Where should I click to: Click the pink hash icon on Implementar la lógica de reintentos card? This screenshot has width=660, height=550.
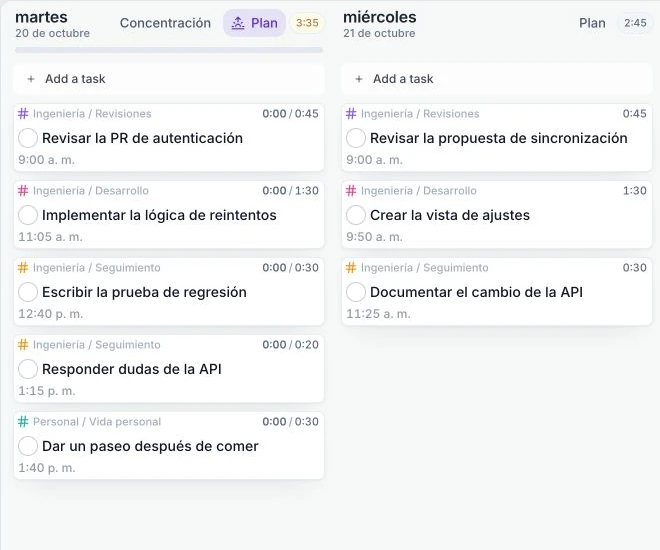[23, 191]
